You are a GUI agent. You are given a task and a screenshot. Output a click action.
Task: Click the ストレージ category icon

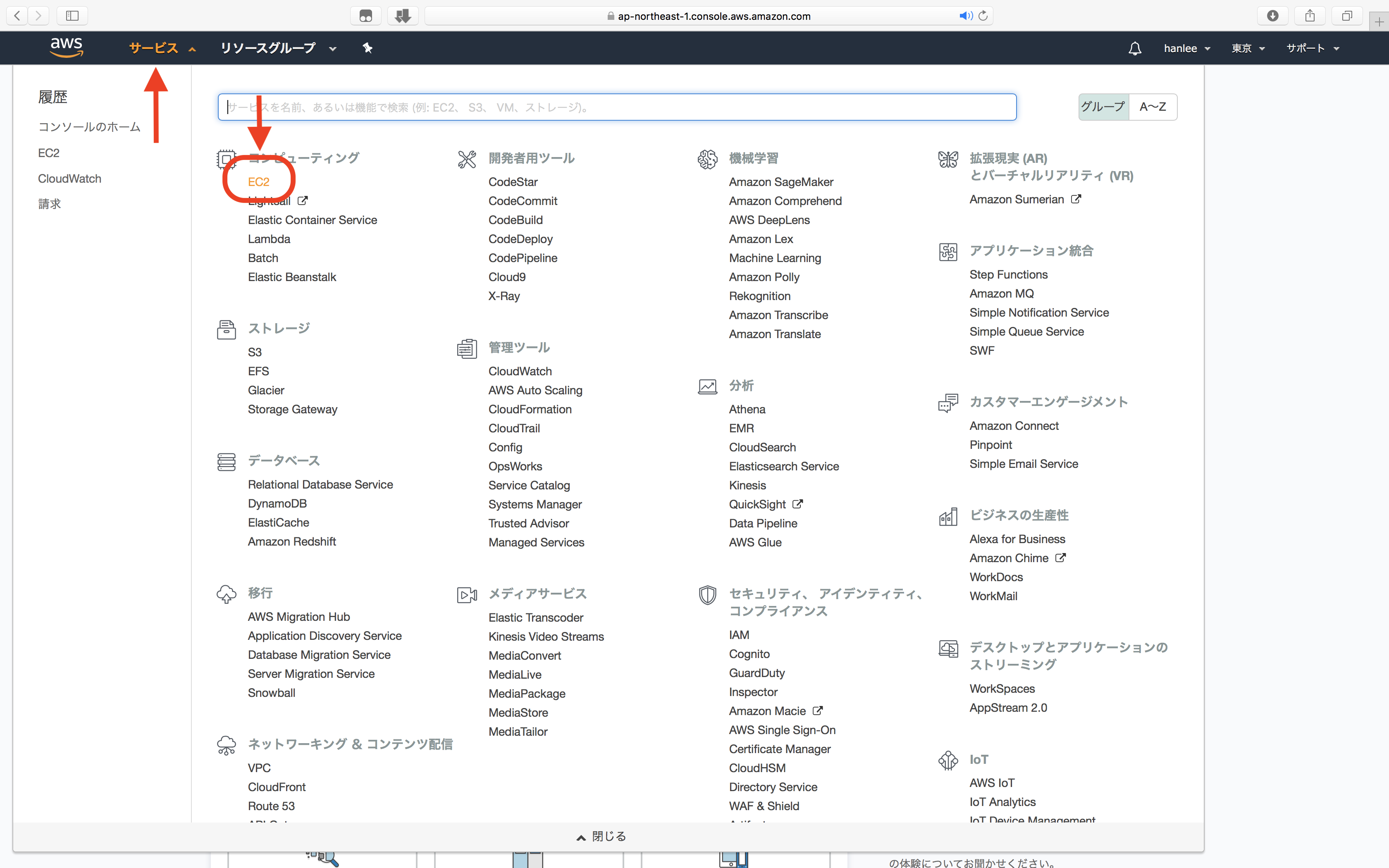point(226,329)
